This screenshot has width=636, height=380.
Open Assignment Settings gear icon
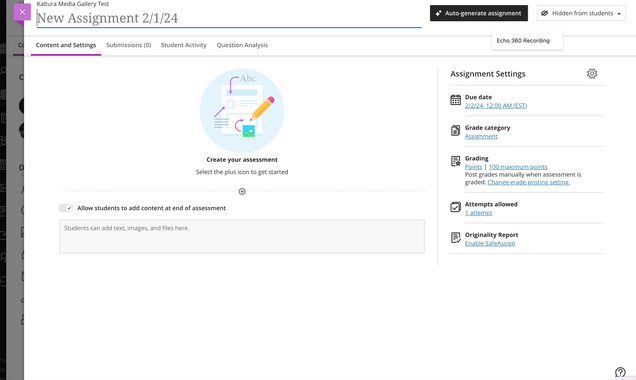[592, 73]
